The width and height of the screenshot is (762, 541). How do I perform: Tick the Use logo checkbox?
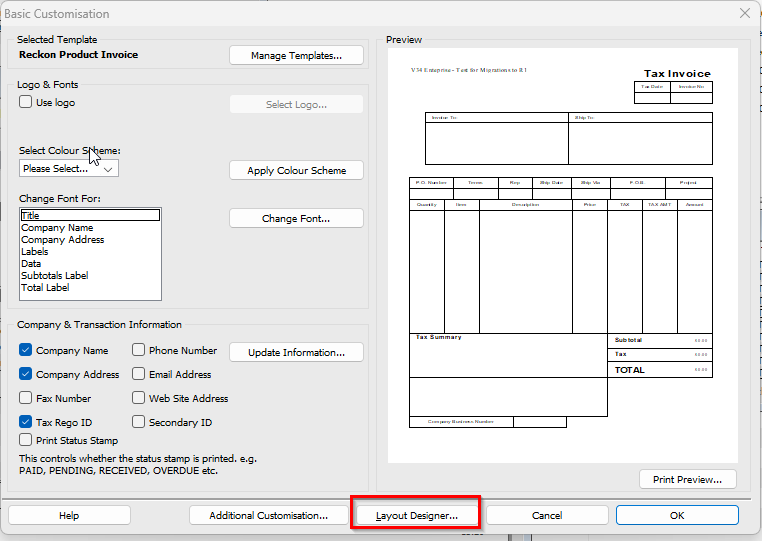click(x=25, y=102)
